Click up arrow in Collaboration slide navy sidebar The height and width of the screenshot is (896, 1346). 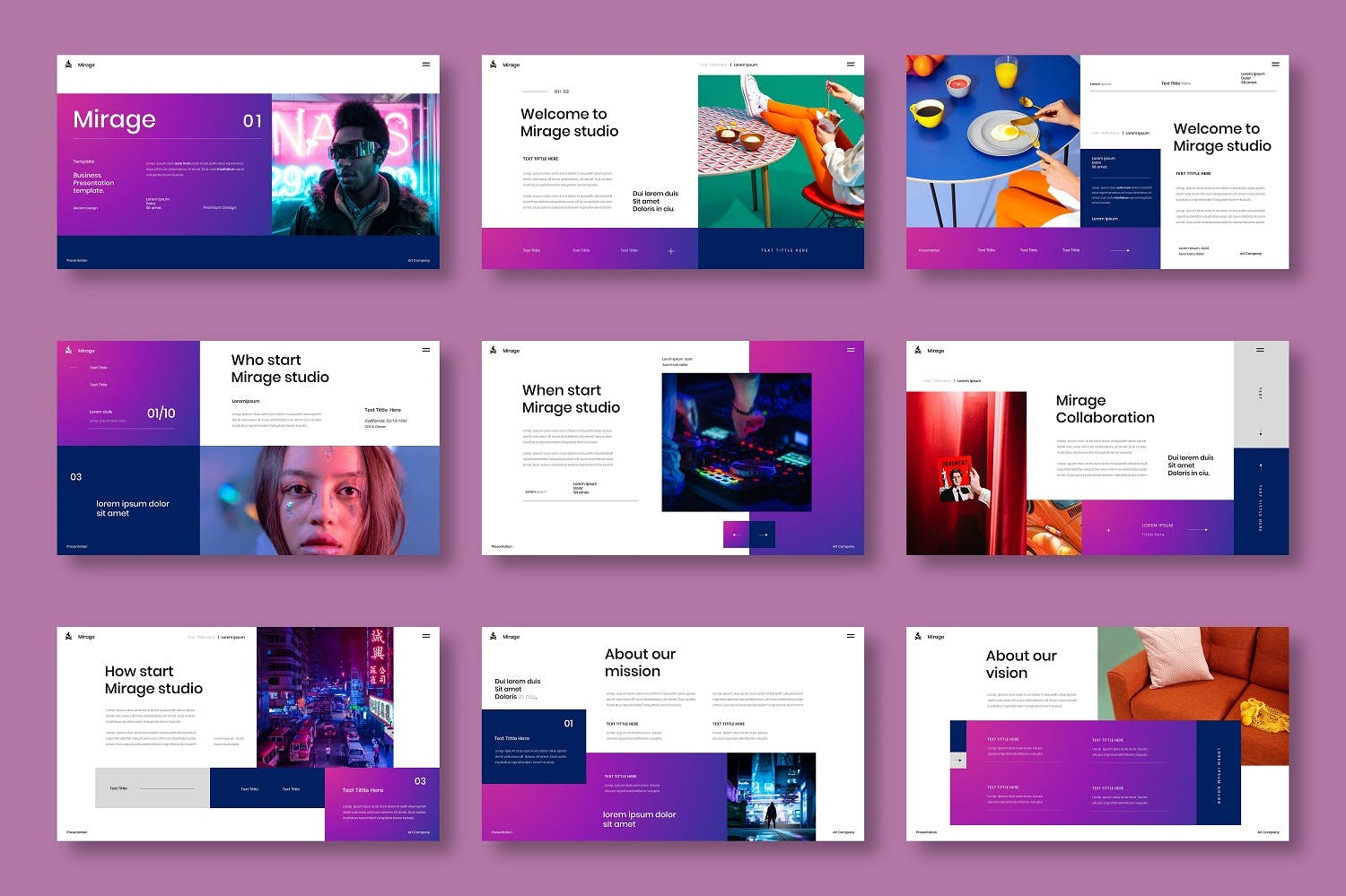[1260, 466]
